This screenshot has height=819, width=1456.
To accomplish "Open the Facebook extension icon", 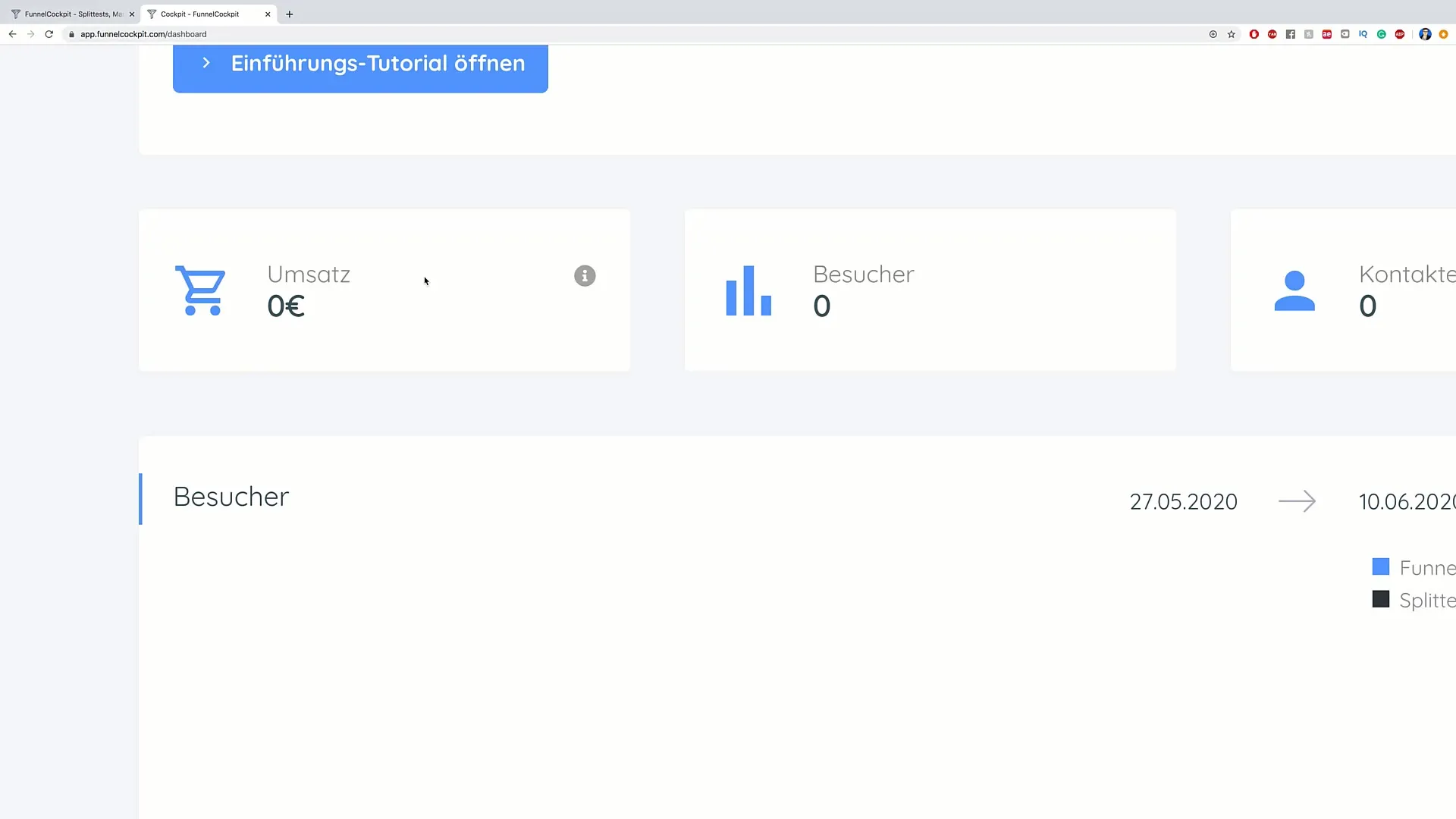I will click(x=1291, y=34).
